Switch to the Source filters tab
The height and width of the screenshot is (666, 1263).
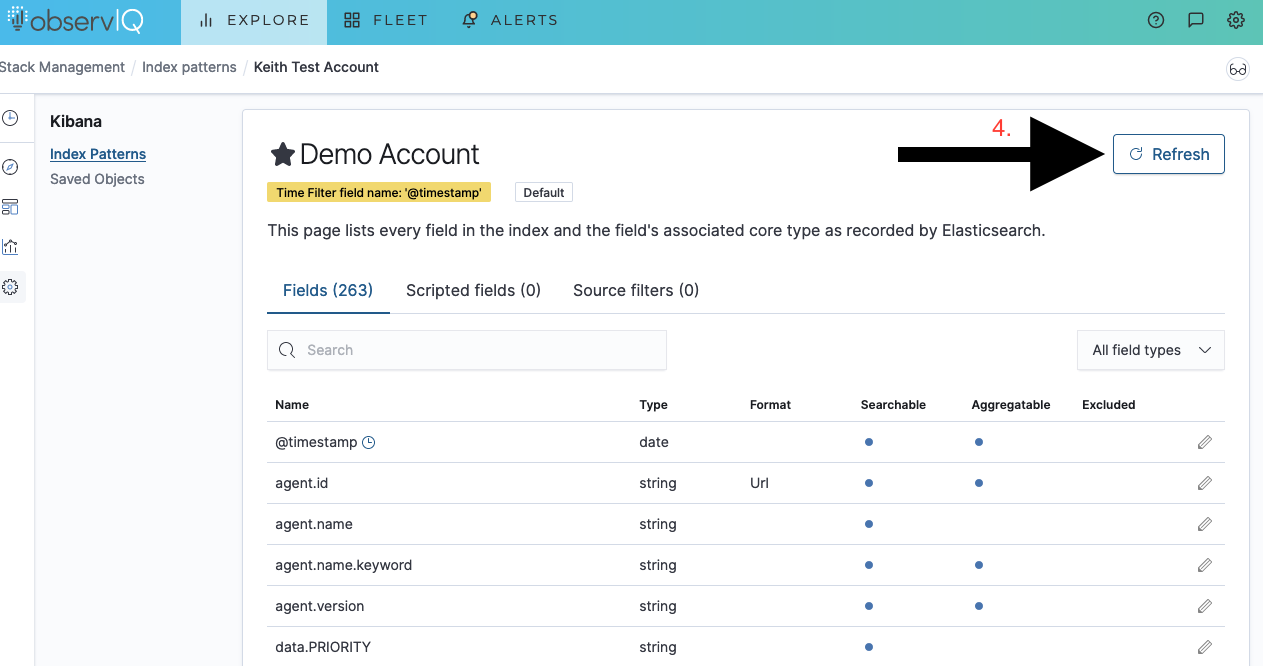pyautogui.click(x=636, y=290)
